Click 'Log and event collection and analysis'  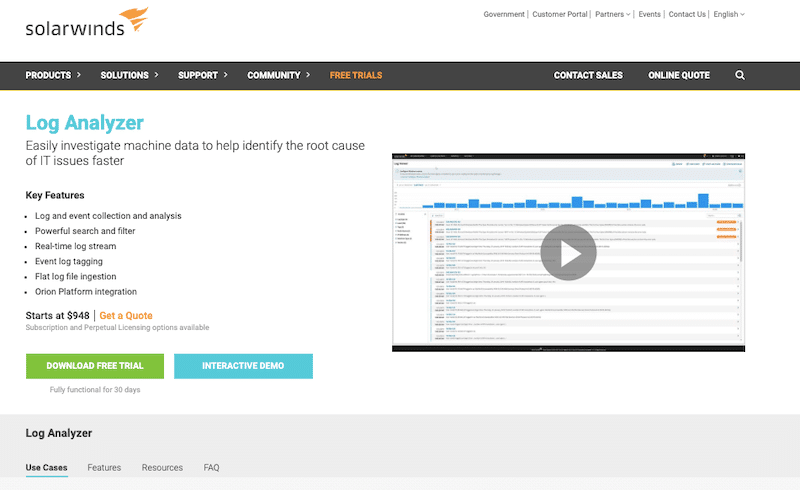108,216
